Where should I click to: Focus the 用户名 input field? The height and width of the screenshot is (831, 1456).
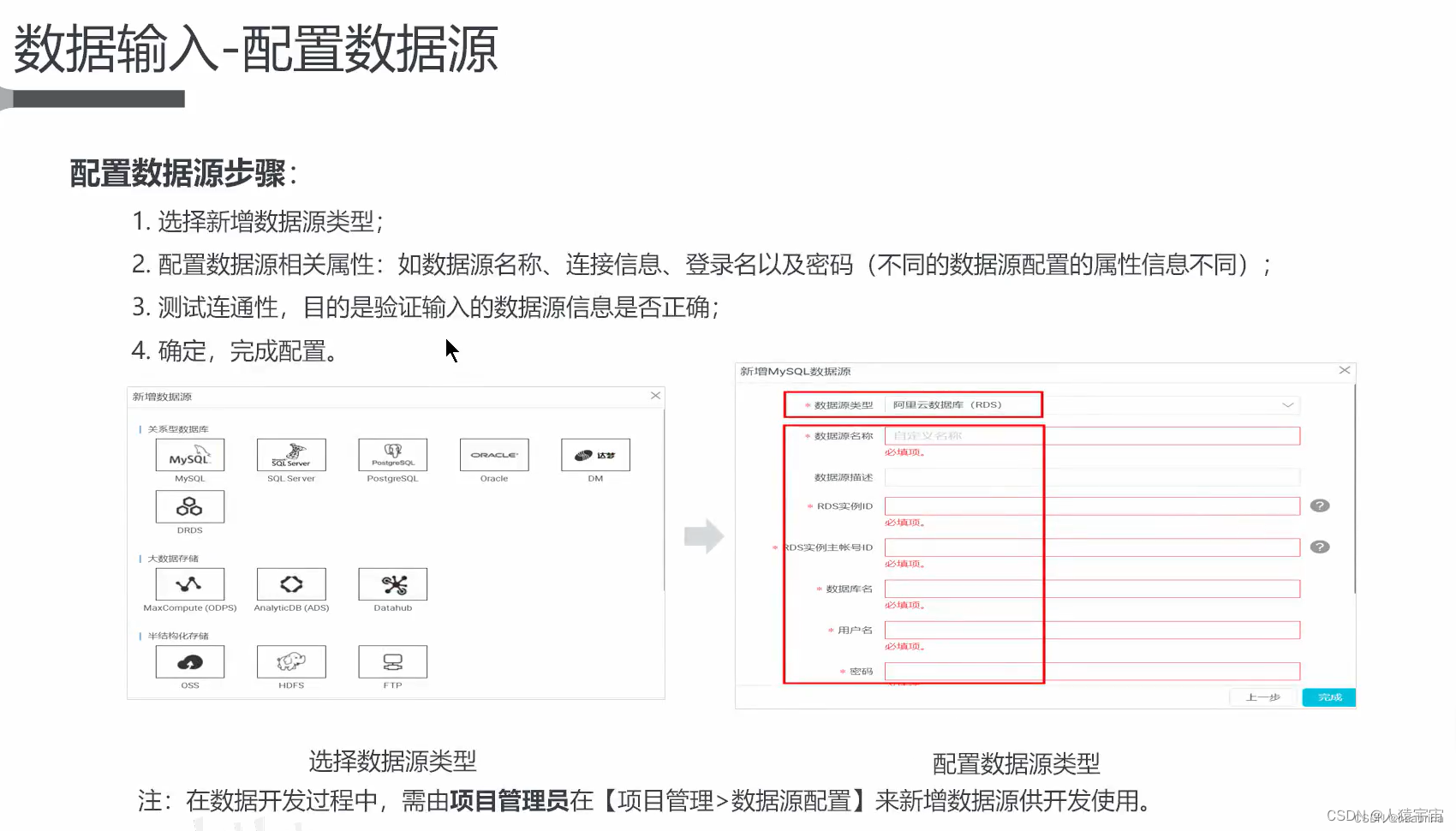(x=1092, y=631)
